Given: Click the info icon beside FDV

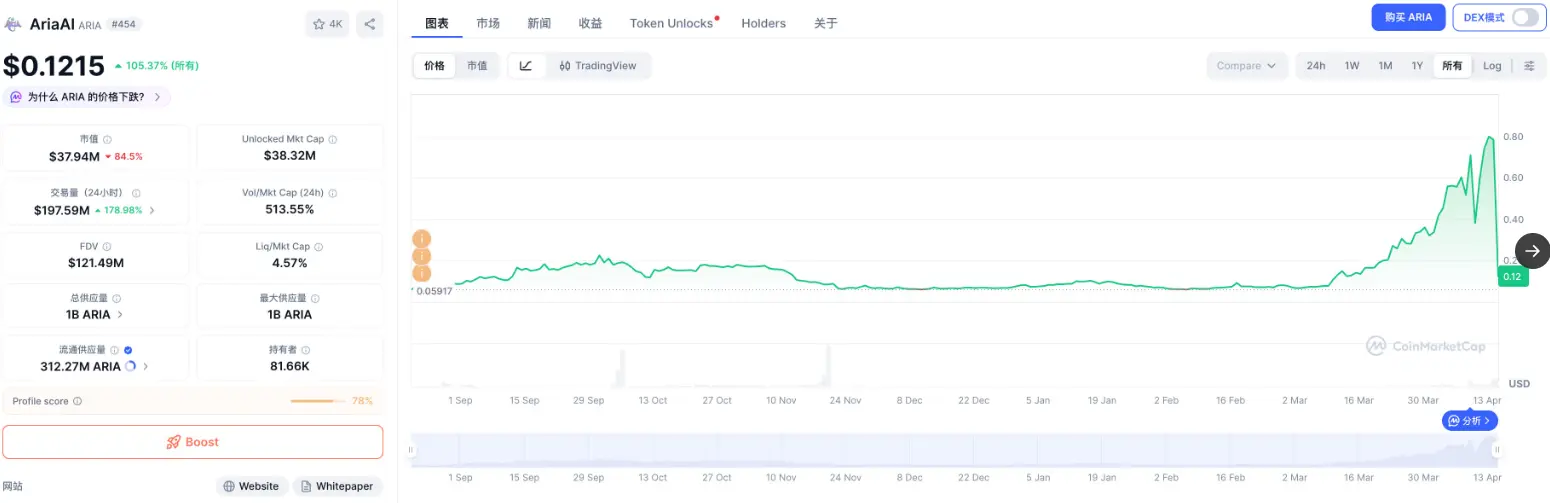Looking at the screenshot, I should [107, 246].
